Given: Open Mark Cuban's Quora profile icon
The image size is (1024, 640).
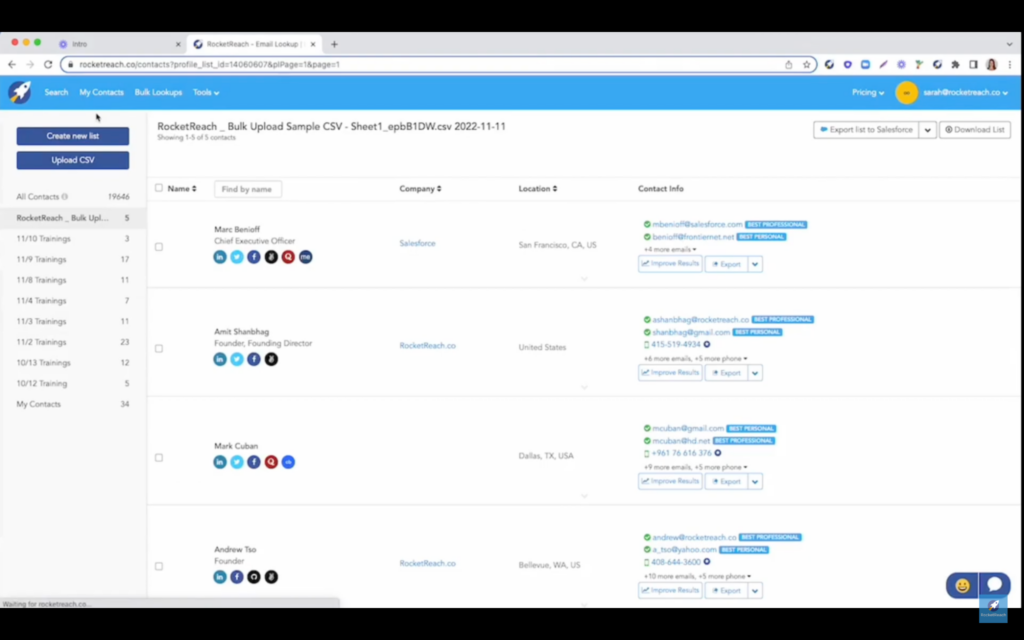Looking at the screenshot, I should pos(270,462).
